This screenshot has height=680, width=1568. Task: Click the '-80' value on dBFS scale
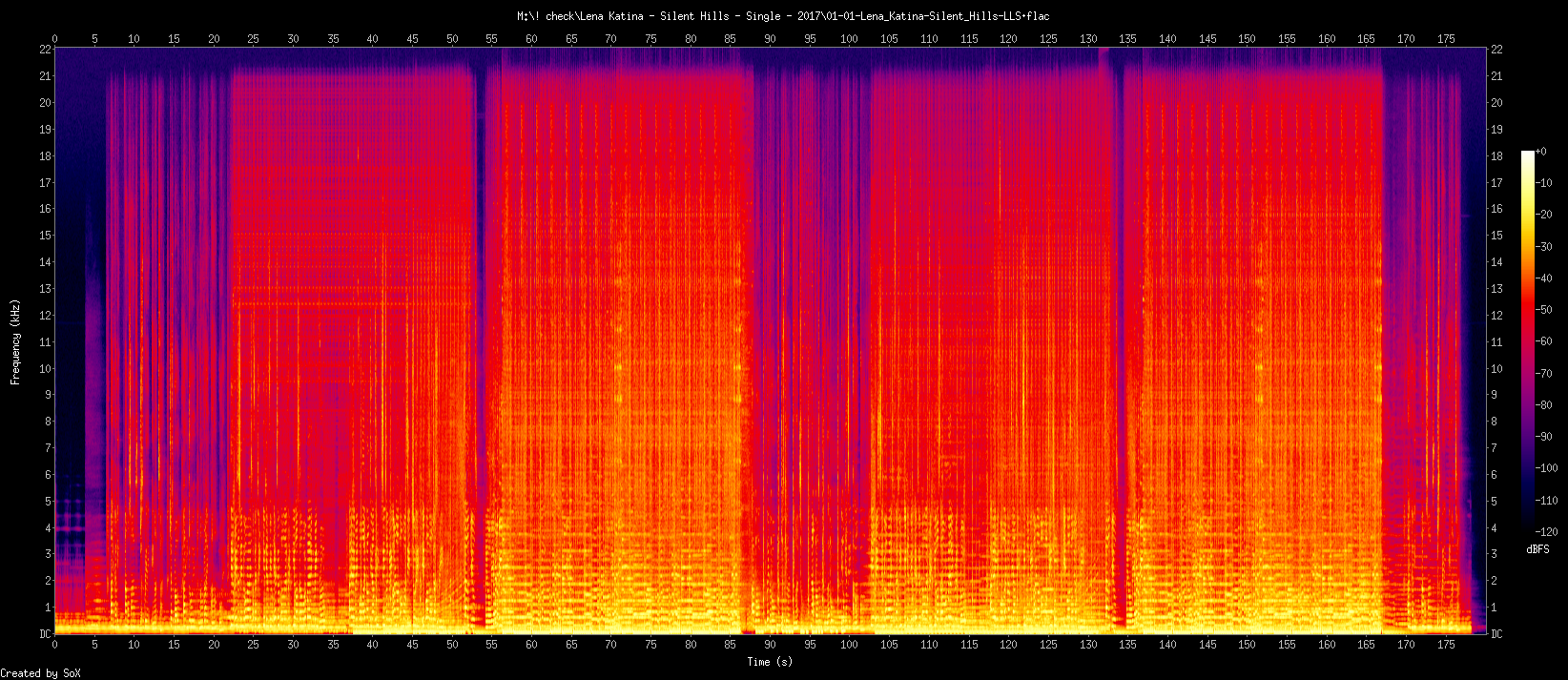coord(1543,405)
